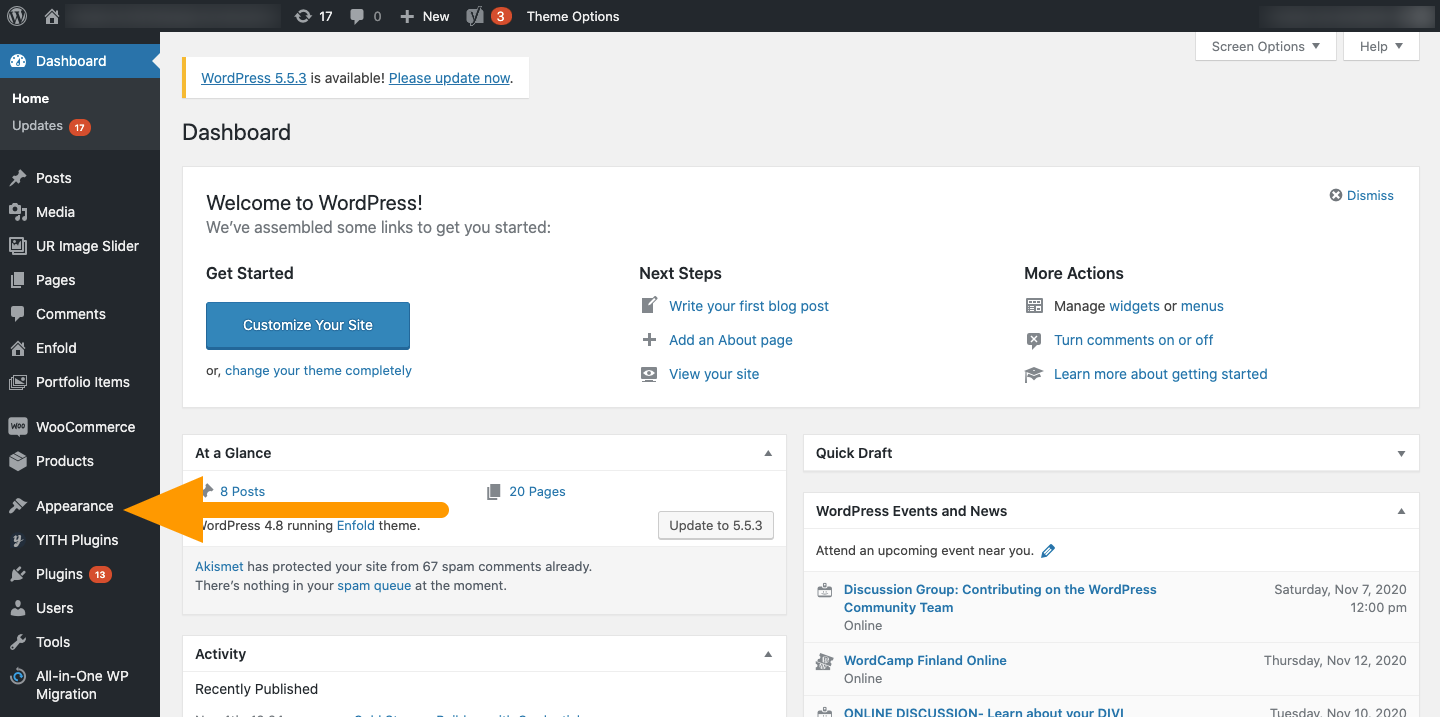
Task: Click Turn comments on or off link
Action: point(1133,340)
